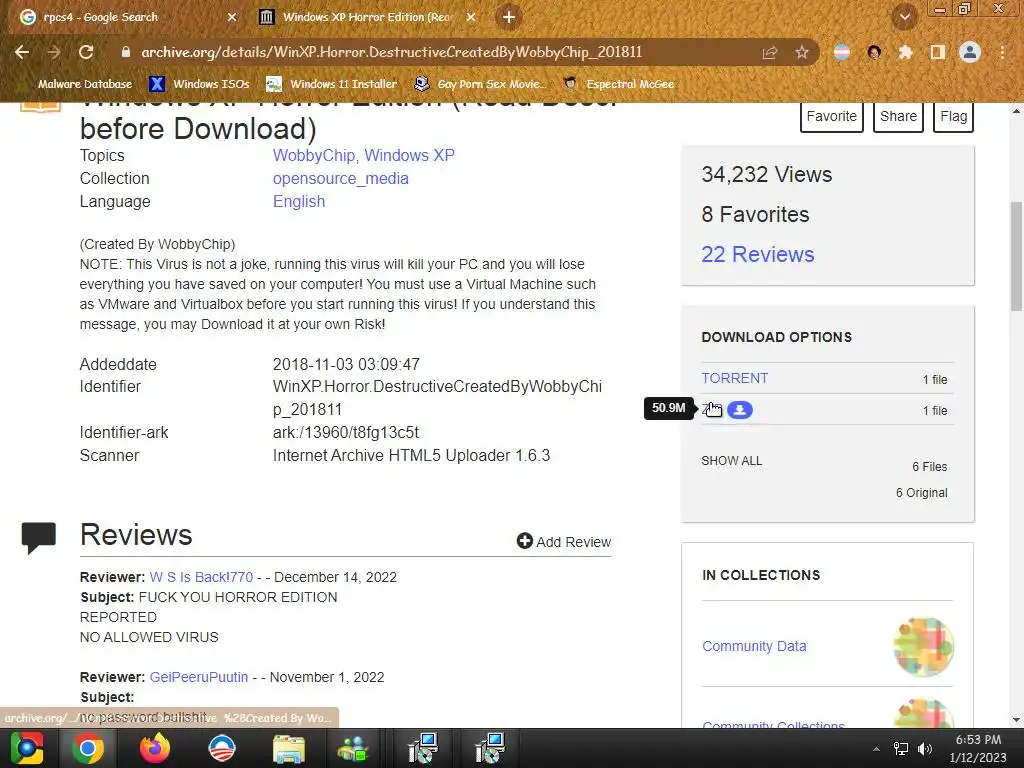Screen dimensions: 1024x768
Task: Open the Windows ISOs bookmark
Action: tap(200, 84)
